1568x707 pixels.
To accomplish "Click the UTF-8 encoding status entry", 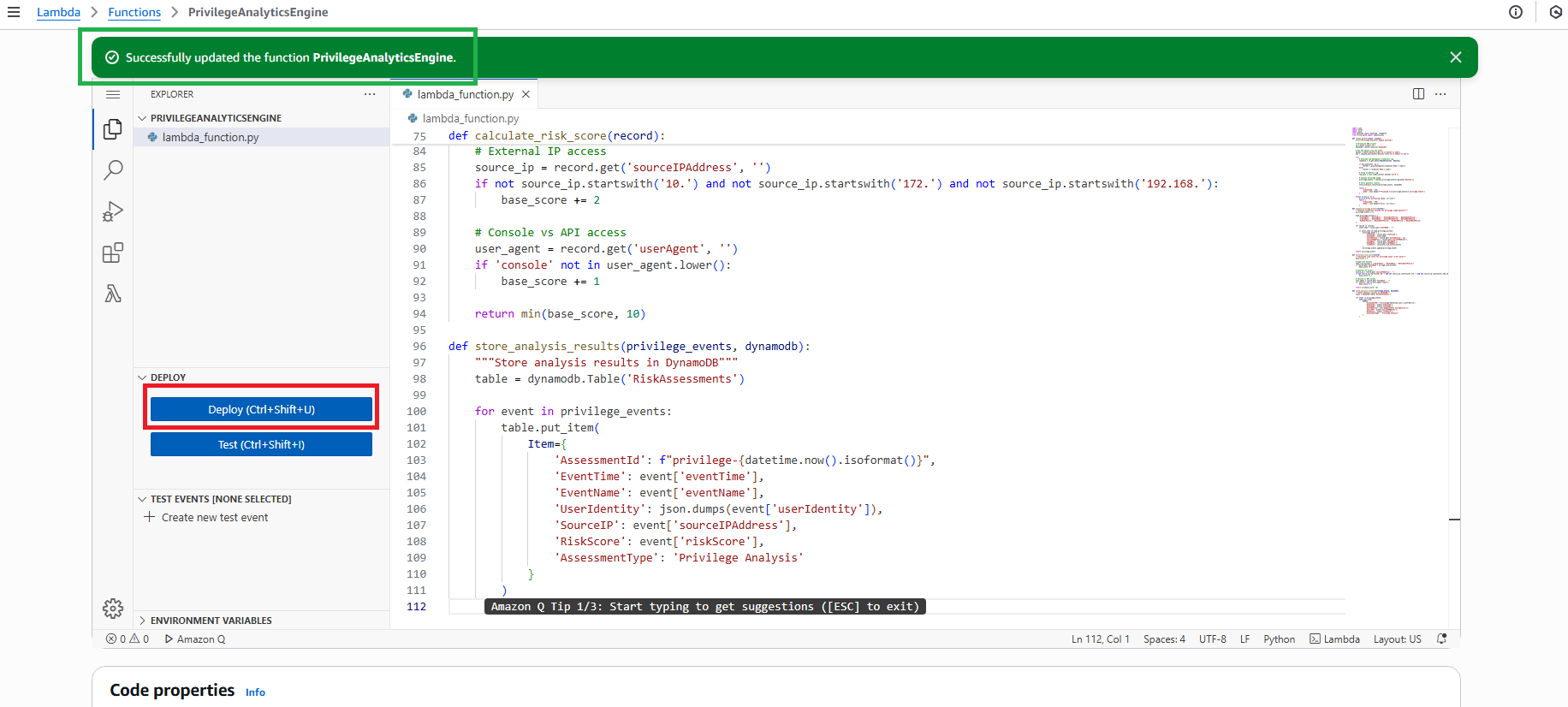I will (x=1213, y=639).
